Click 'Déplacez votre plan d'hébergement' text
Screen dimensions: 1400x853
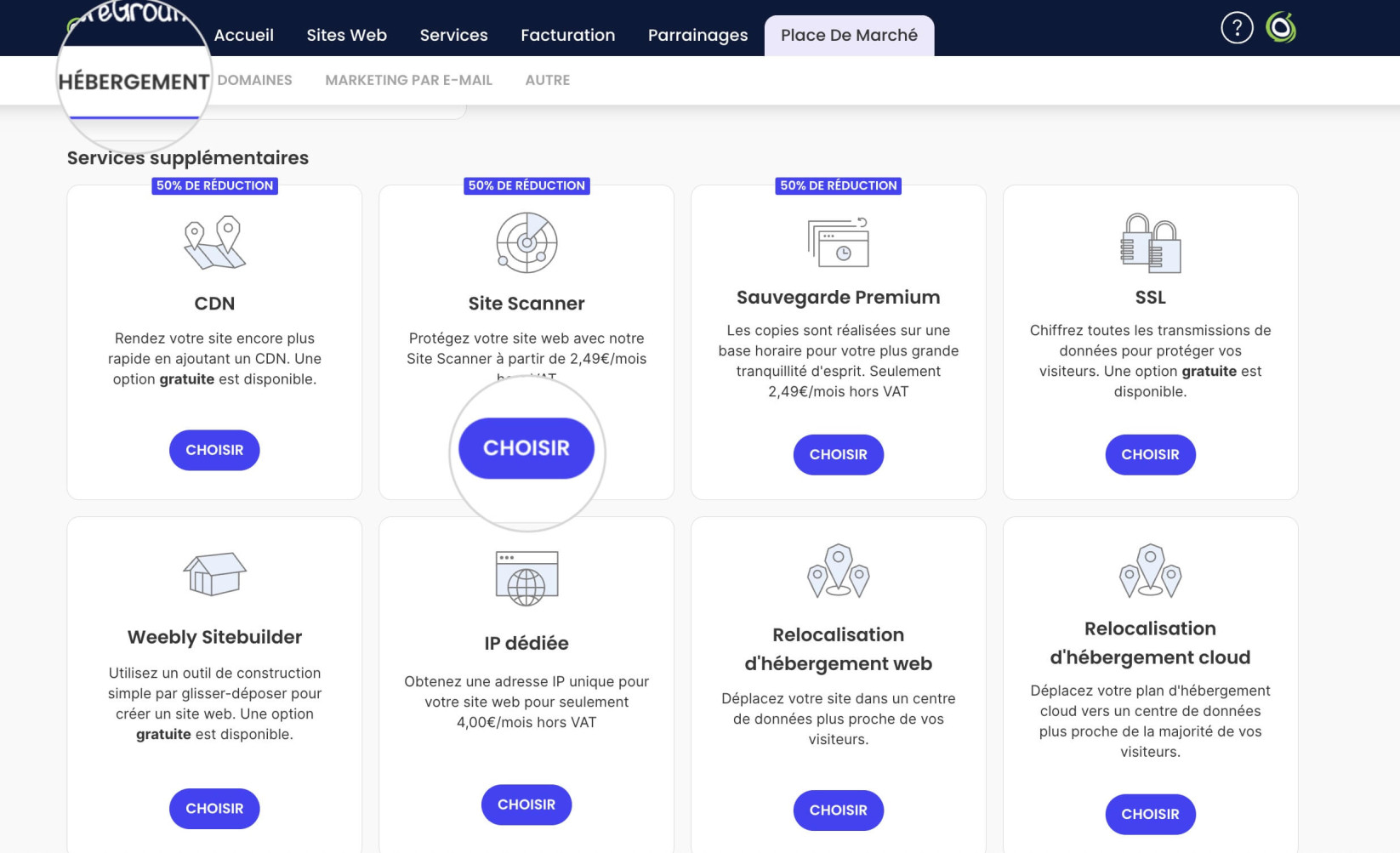(x=1150, y=721)
